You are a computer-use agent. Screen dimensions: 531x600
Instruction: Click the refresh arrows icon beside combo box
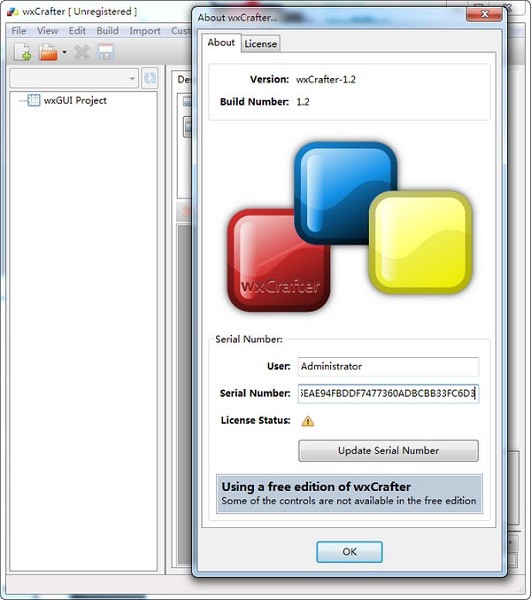150,78
